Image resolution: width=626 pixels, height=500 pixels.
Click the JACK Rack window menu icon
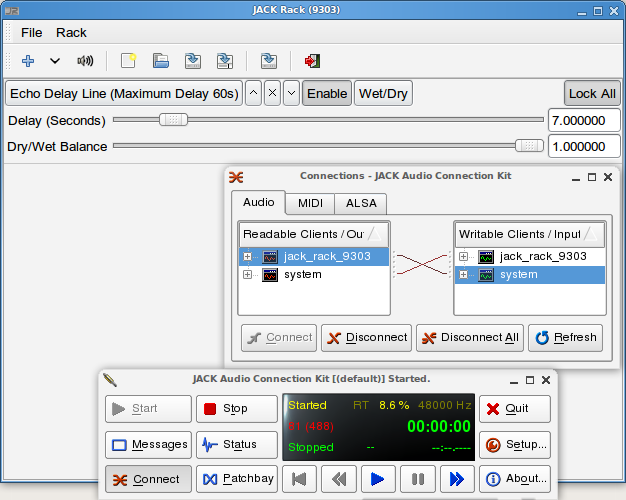coord(12,11)
